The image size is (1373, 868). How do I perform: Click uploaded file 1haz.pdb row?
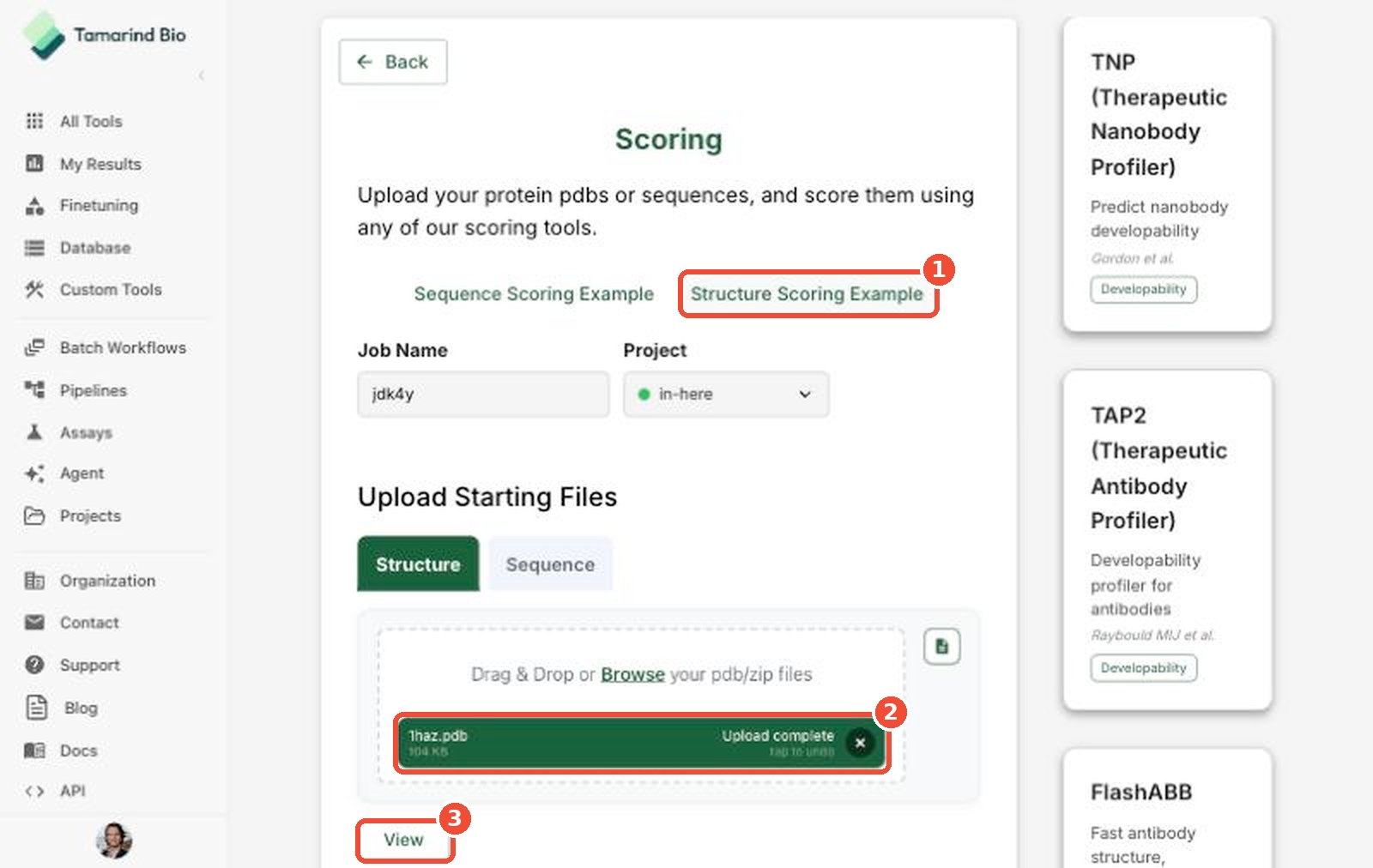click(x=641, y=743)
